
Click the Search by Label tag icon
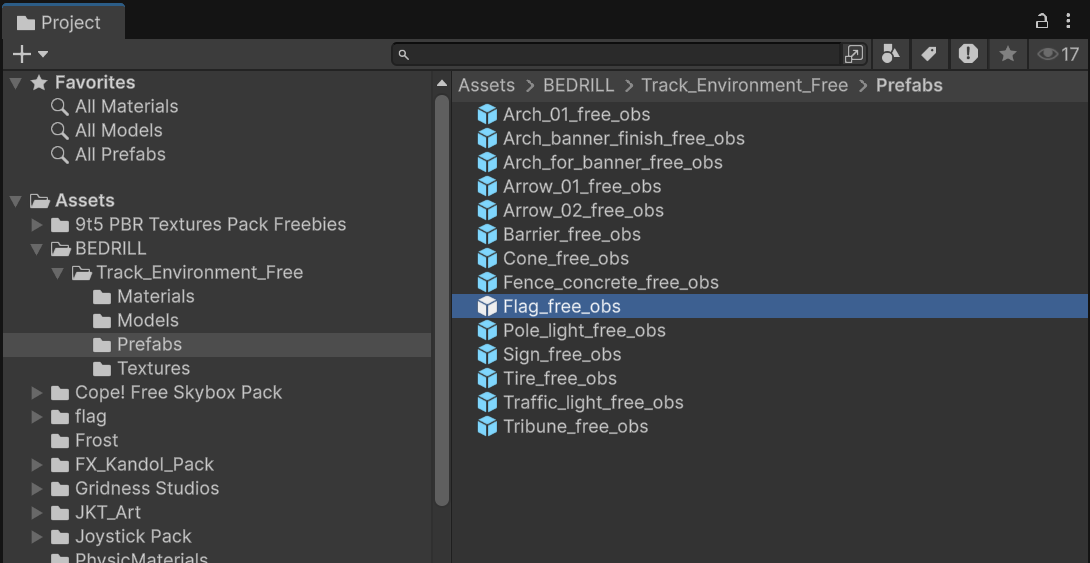(x=929, y=54)
